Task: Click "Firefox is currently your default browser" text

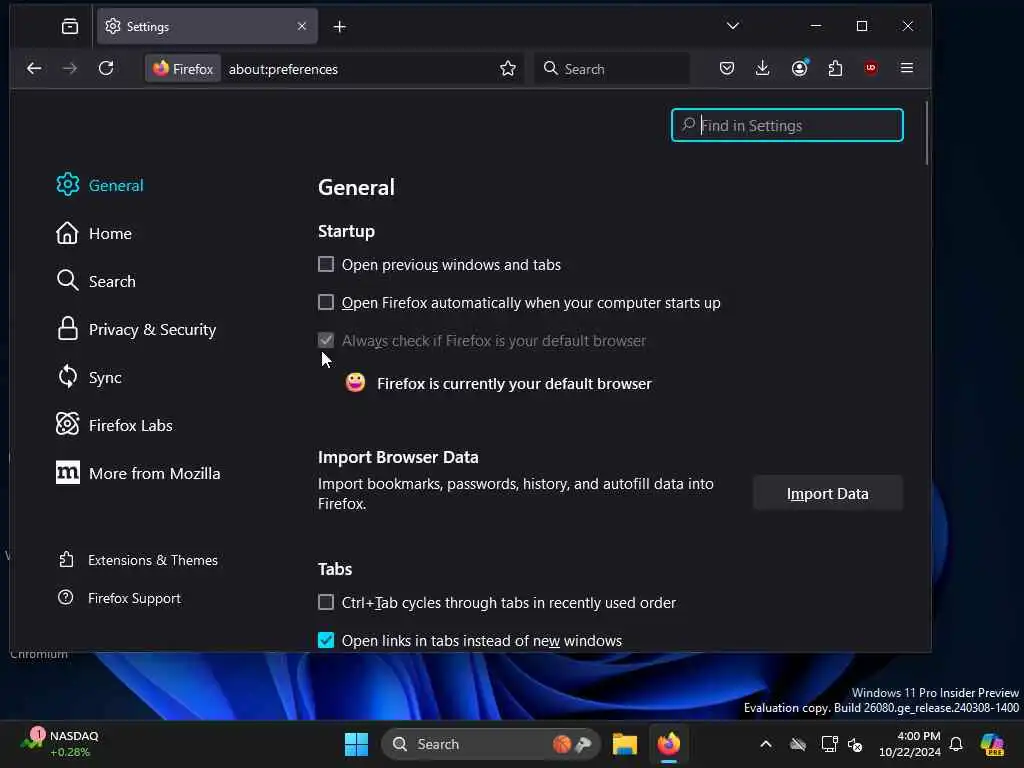Action: [514, 383]
